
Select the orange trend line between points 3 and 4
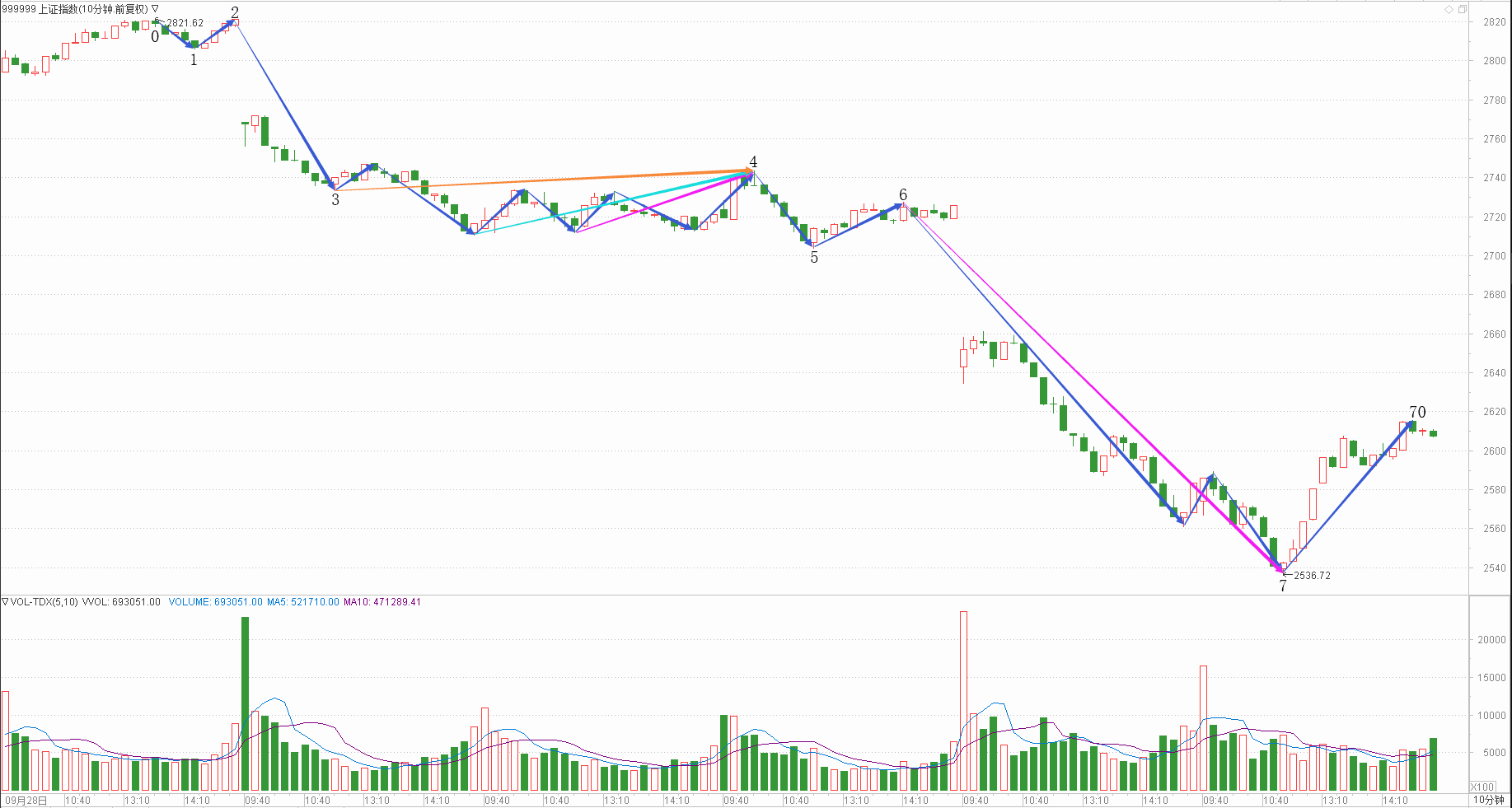[x=544, y=180]
